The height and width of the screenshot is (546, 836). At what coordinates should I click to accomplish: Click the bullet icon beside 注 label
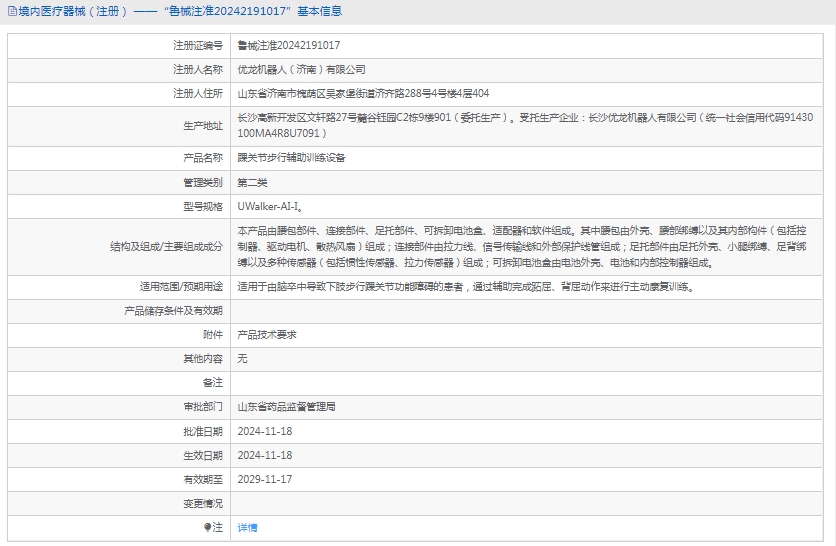coord(208,527)
